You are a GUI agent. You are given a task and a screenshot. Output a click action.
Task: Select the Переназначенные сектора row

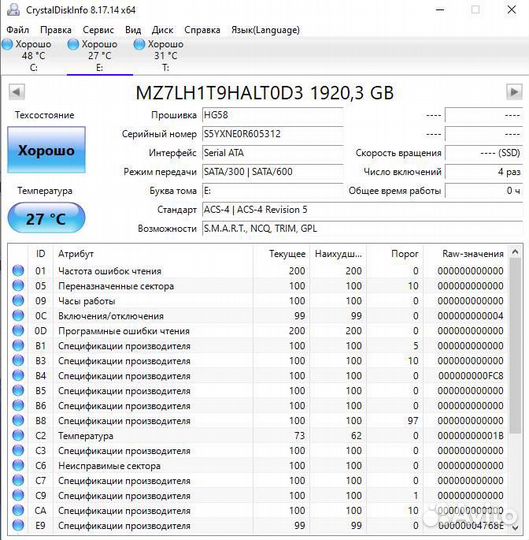257,286
